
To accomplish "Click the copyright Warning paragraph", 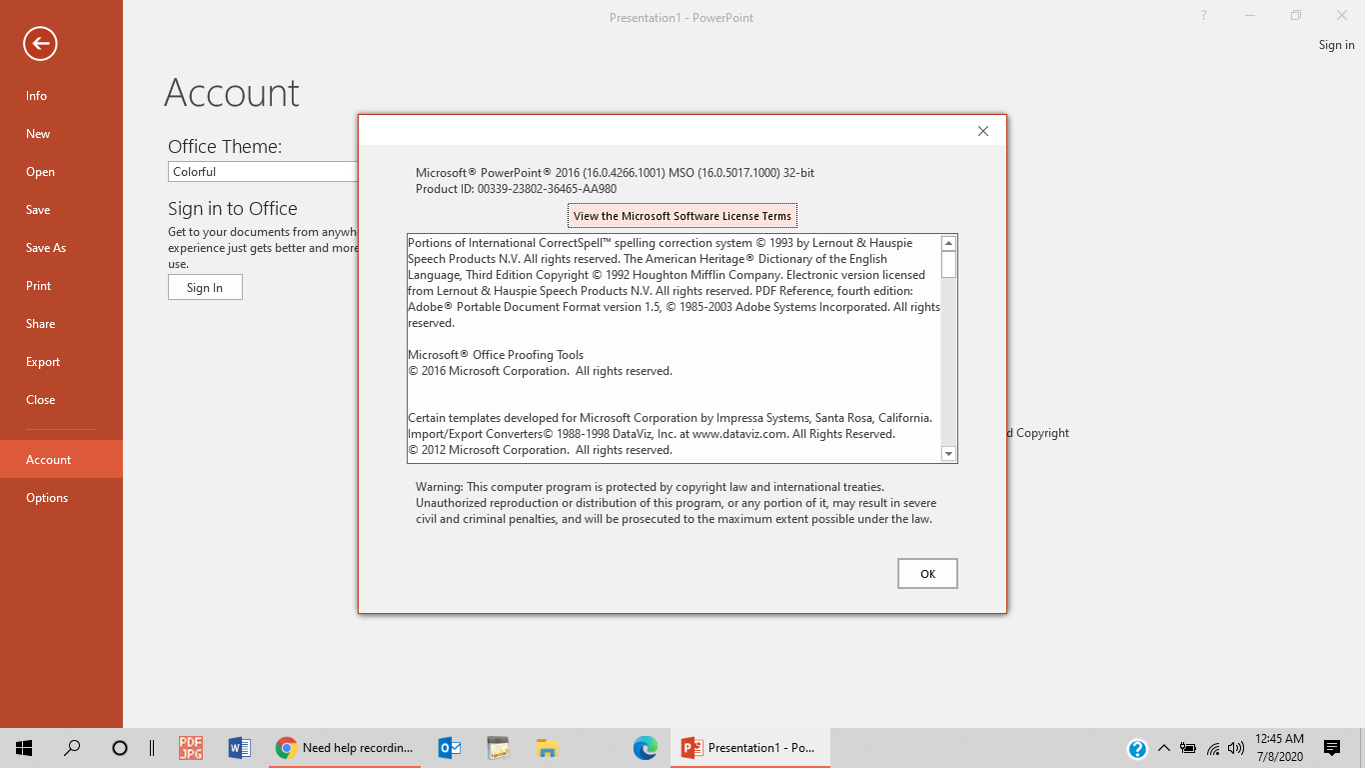I will tap(676, 503).
